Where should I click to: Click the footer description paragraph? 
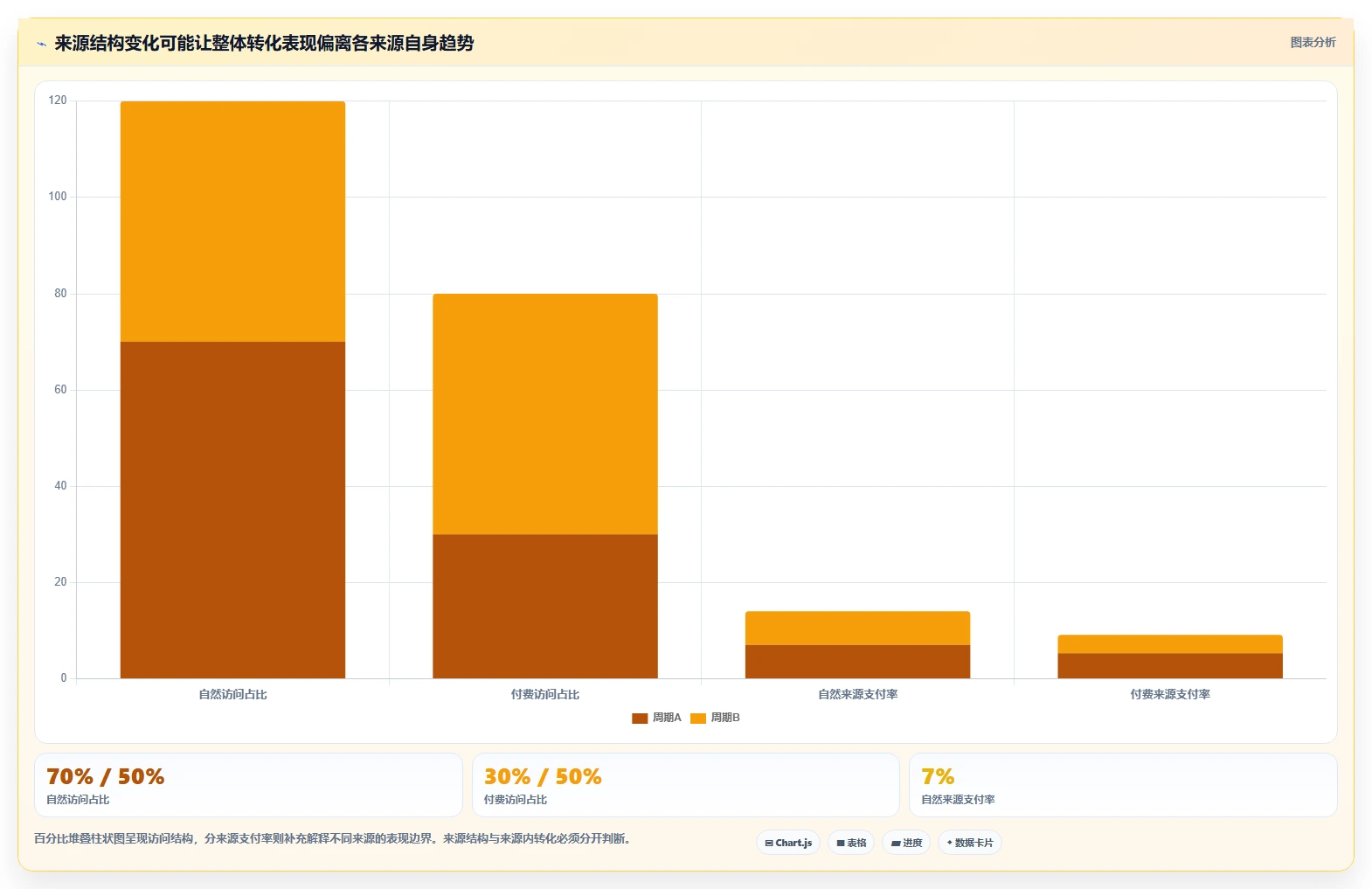pyautogui.click(x=334, y=838)
